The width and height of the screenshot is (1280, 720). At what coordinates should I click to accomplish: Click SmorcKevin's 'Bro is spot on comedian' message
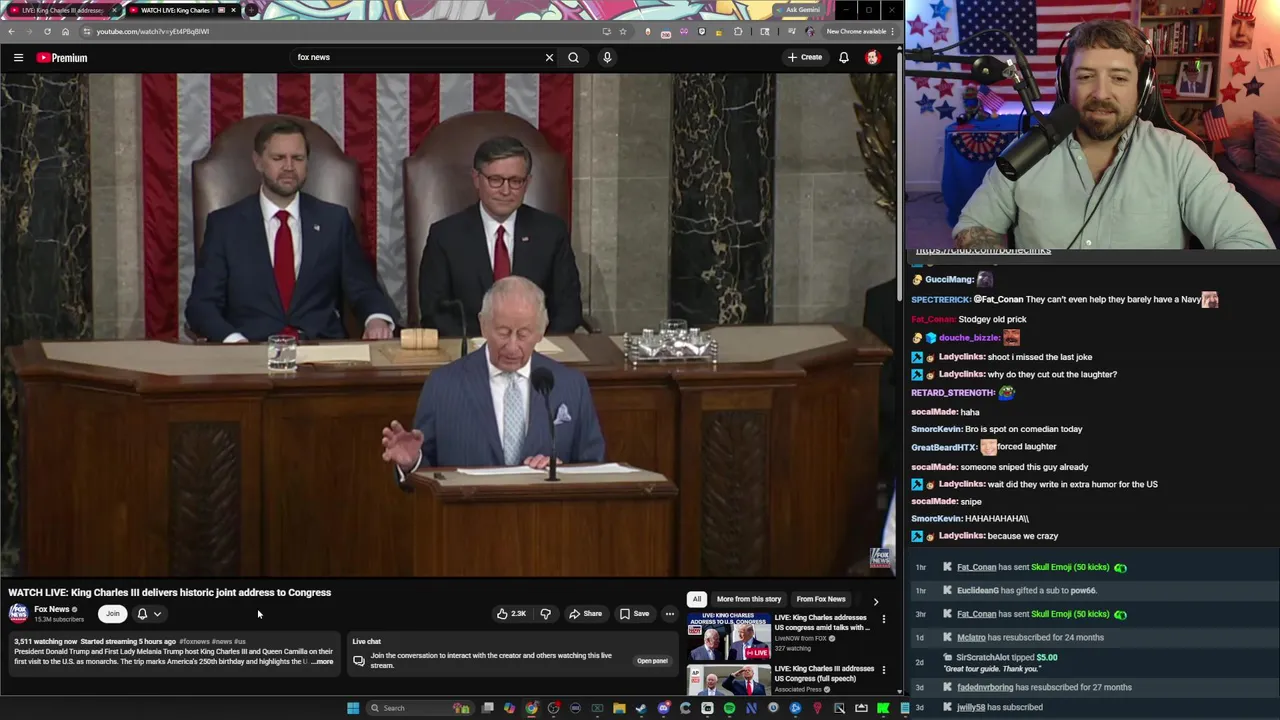tap(997, 429)
